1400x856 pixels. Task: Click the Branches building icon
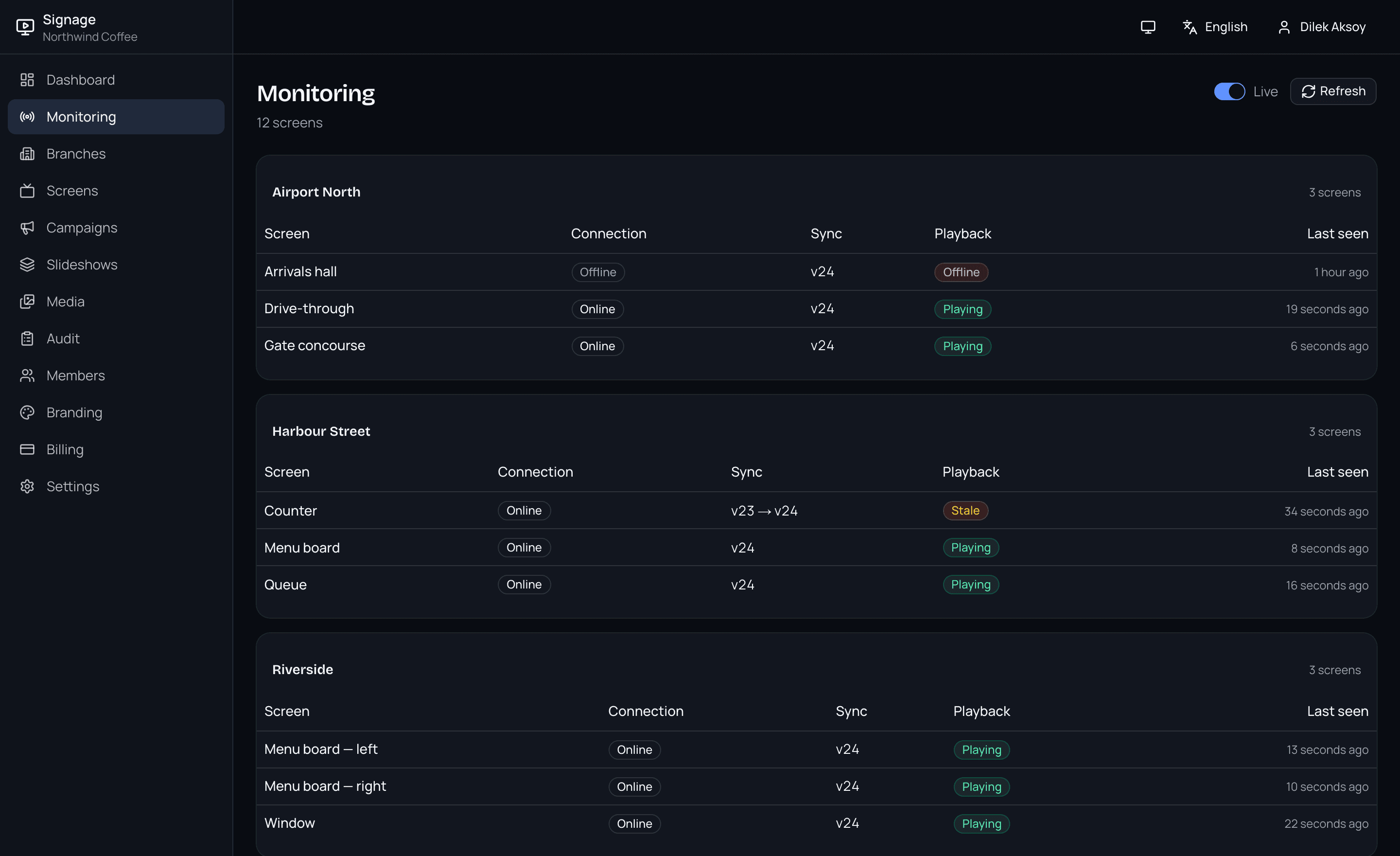pyautogui.click(x=27, y=154)
